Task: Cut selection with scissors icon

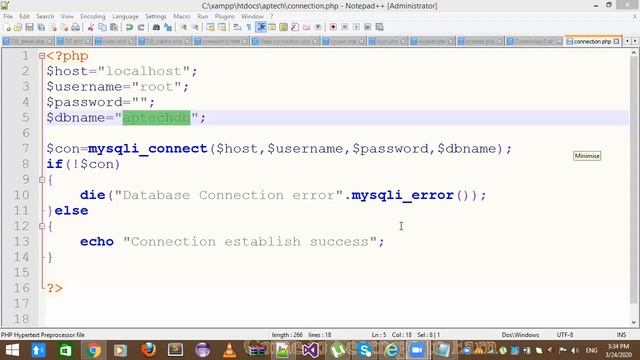Action: [x=91, y=27]
